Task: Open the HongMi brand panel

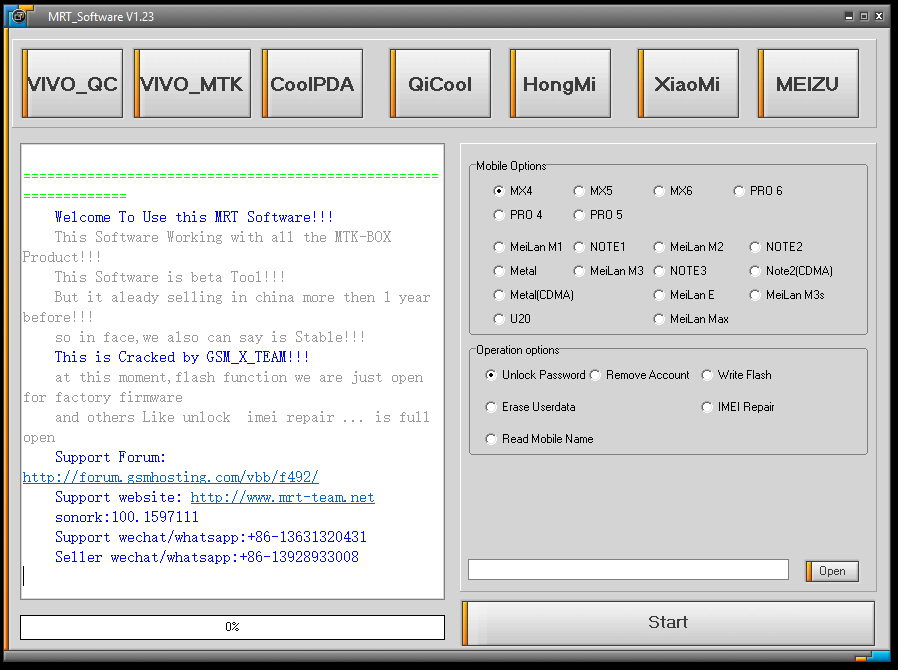Action: [x=560, y=84]
